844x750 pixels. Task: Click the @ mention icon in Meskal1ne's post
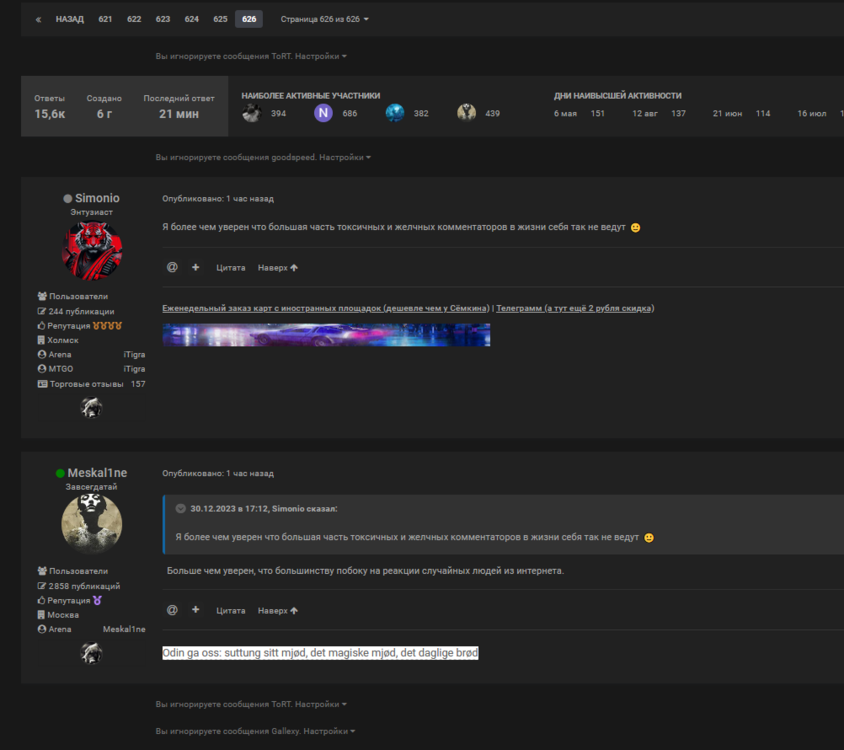tap(172, 610)
